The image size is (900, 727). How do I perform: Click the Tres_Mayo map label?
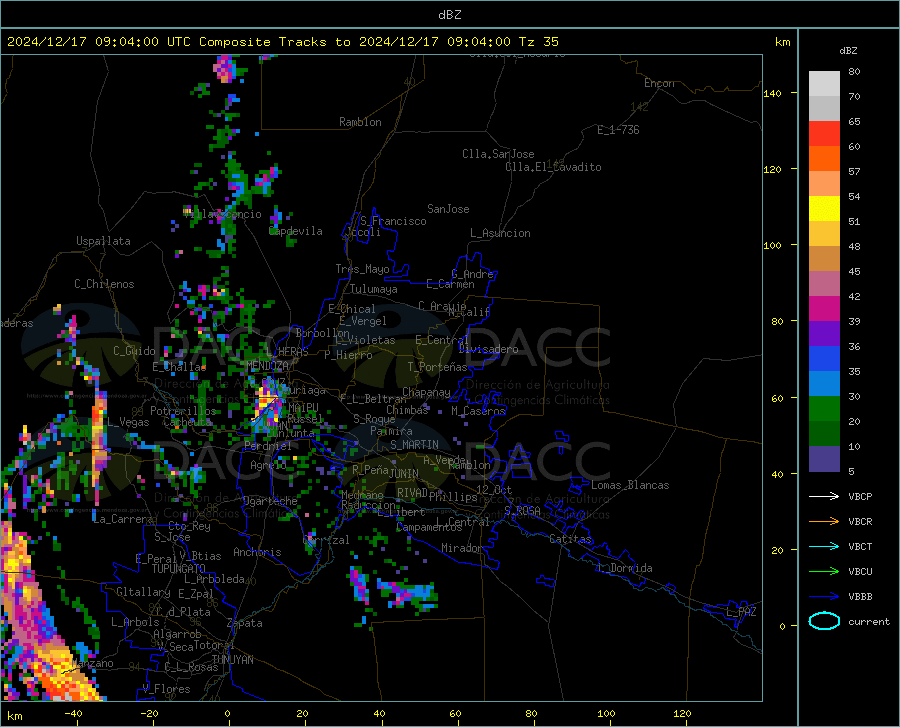pyautogui.click(x=362, y=269)
